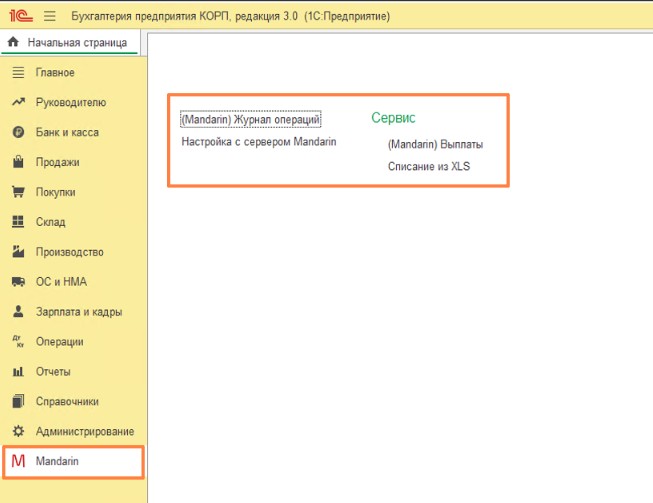Viewport: 653px width, 503px height.
Task: Open (Mandarin) Выплаты link
Action: (x=435, y=144)
